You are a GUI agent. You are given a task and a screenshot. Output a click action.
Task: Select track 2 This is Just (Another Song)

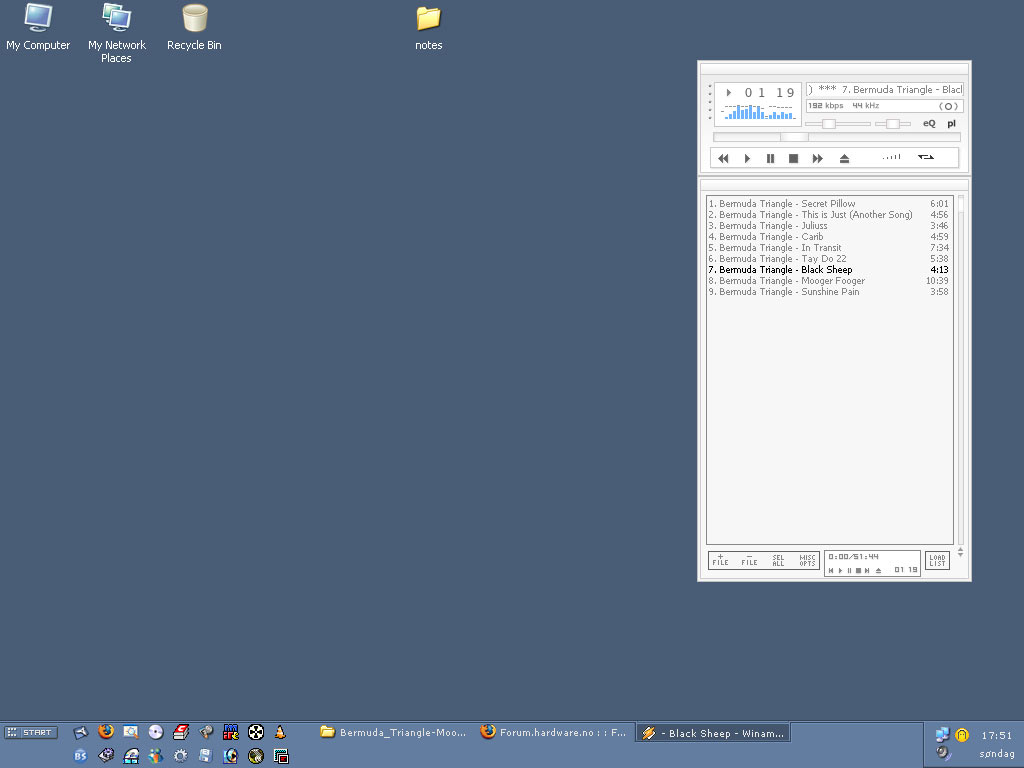829,215
